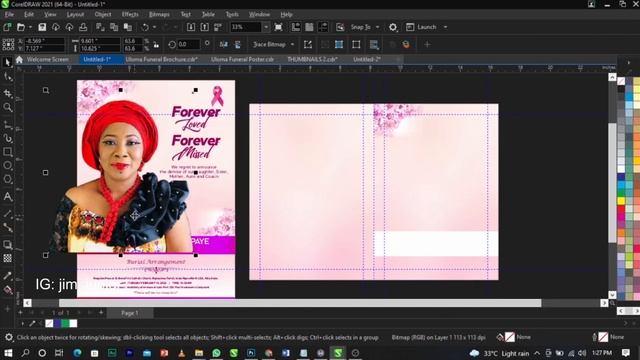640x360 pixels.
Task: Select the Pick tool
Action: [x=7, y=62]
